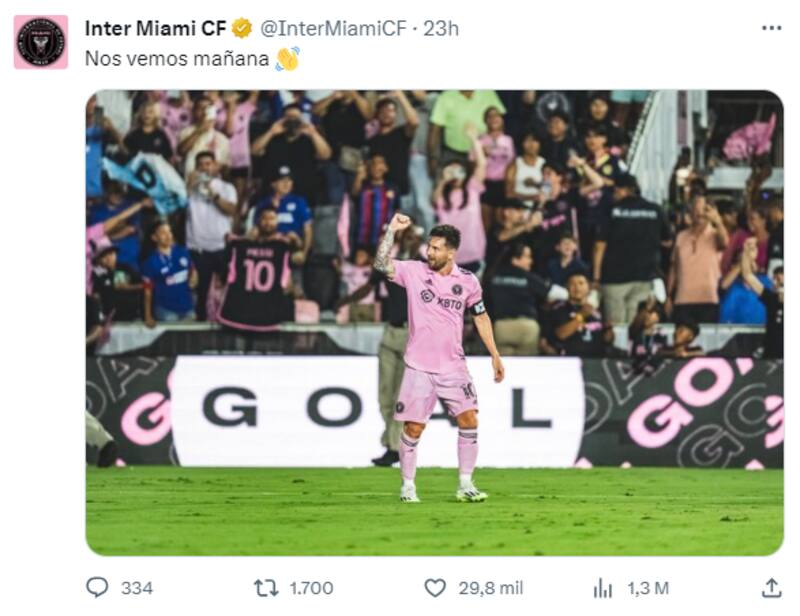This screenshot has width=800, height=616.
Task: Retweet using the repost arrows icon
Action: [266, 587]
